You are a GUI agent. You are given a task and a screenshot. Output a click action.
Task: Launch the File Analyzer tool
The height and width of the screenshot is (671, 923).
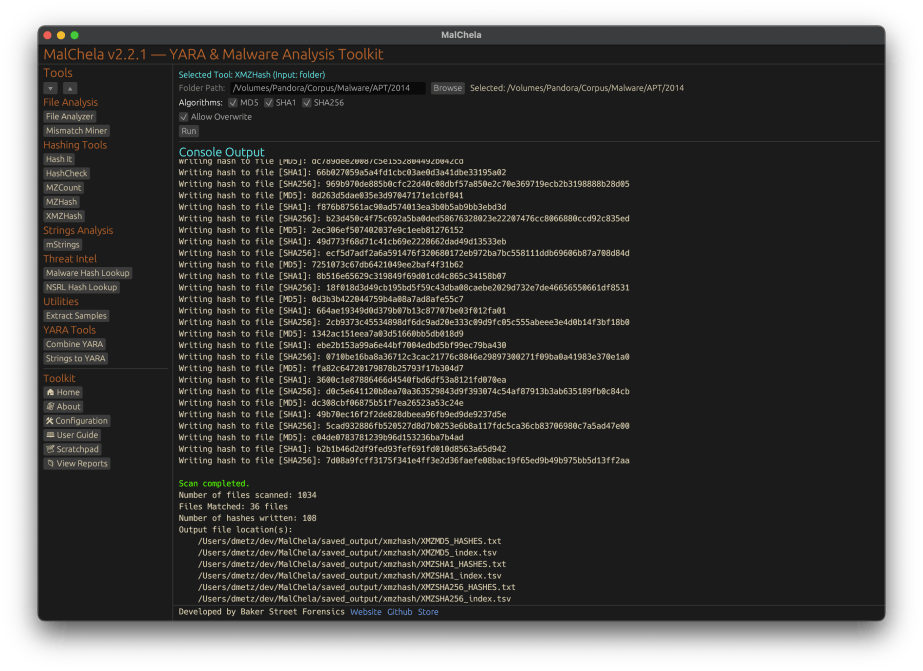70,117
